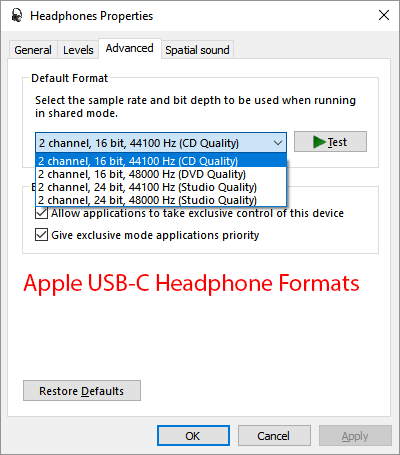Click the Cancel button
The height and width of the screenshot is (455, 400).
coord(274,436)
